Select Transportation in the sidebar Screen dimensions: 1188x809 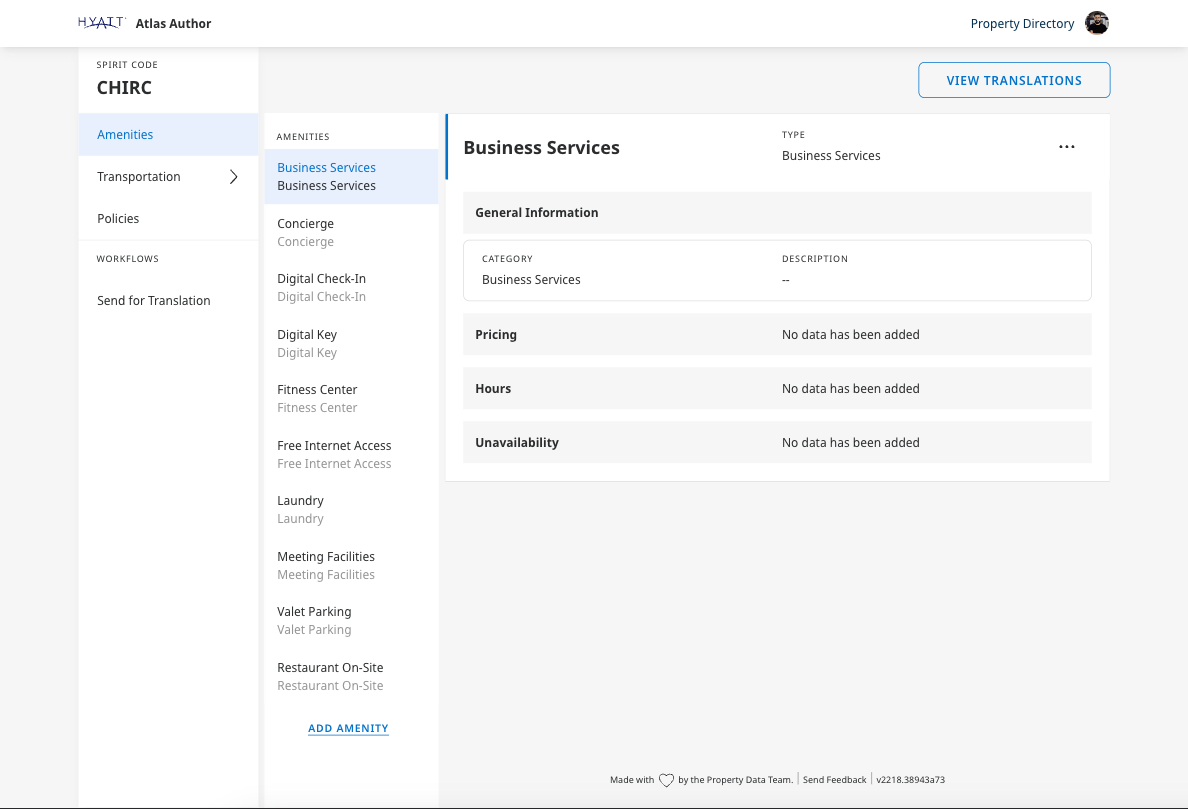click(168, 176)
